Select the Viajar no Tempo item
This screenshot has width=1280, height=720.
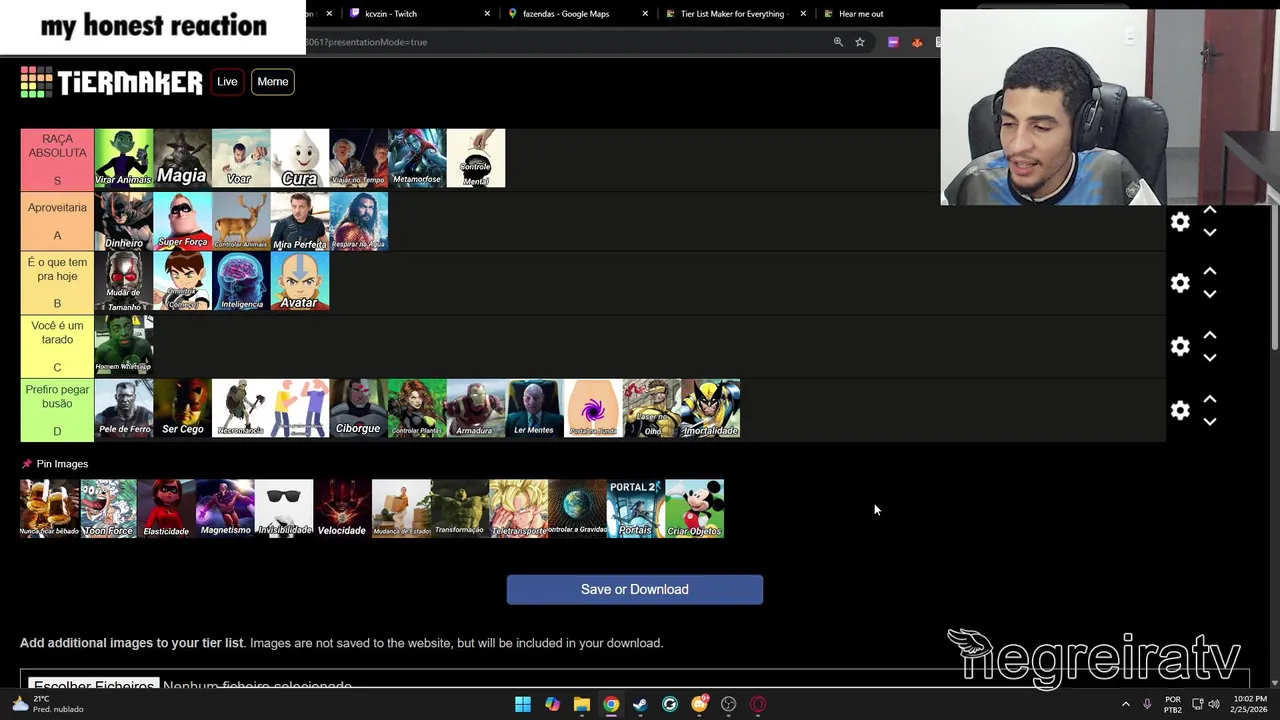(358, 158)
